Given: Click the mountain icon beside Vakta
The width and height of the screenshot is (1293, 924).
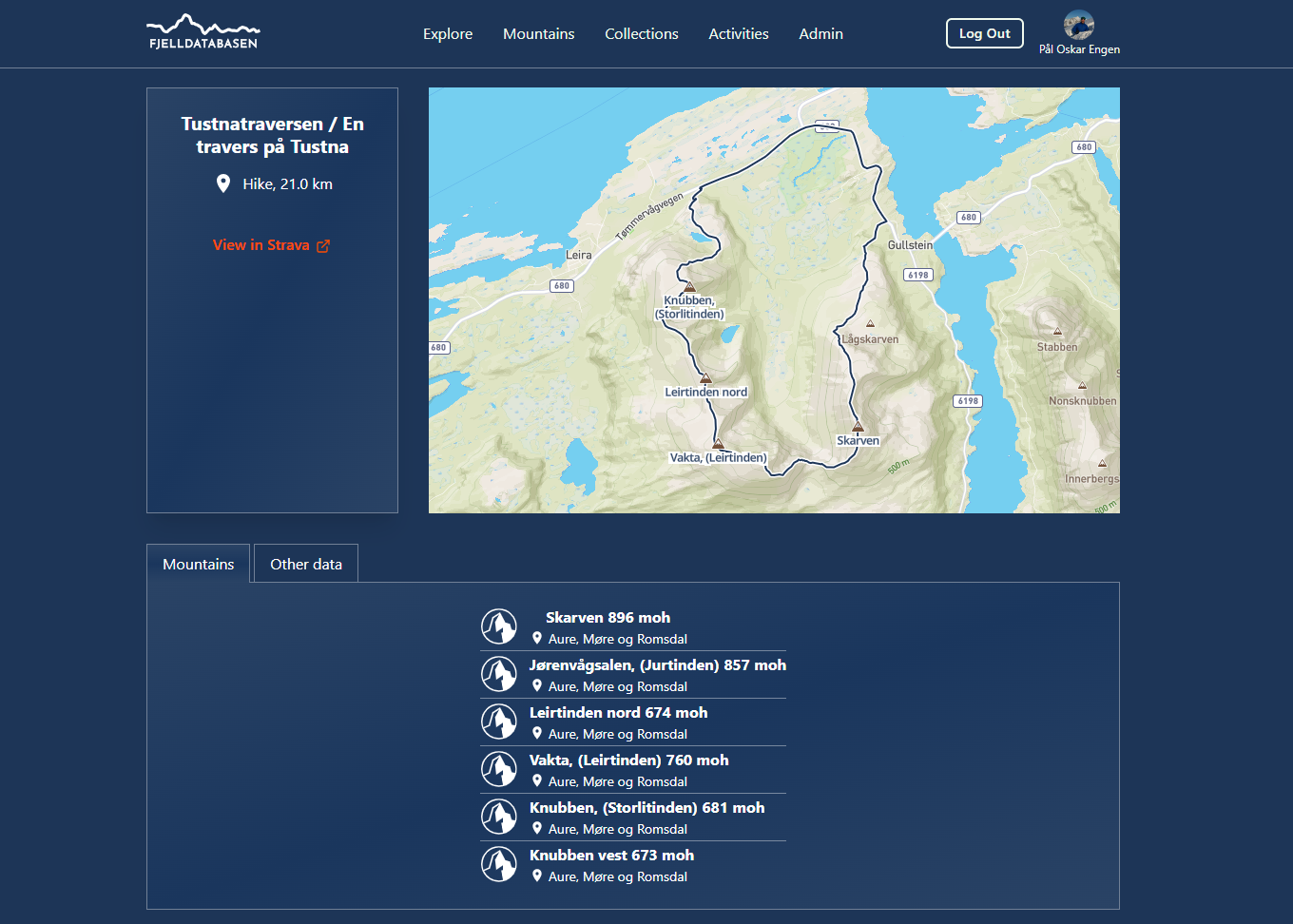Looking at the screenshot, I should pyautogui.click(x=499, y=769).
